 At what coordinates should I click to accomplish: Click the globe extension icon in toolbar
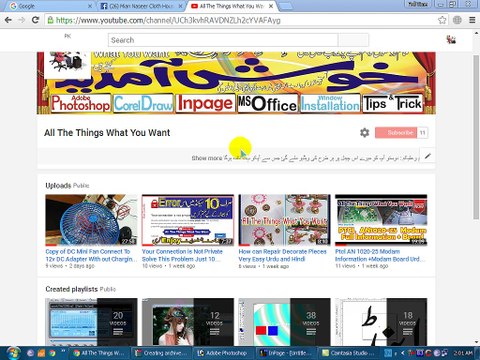[457, 20]
